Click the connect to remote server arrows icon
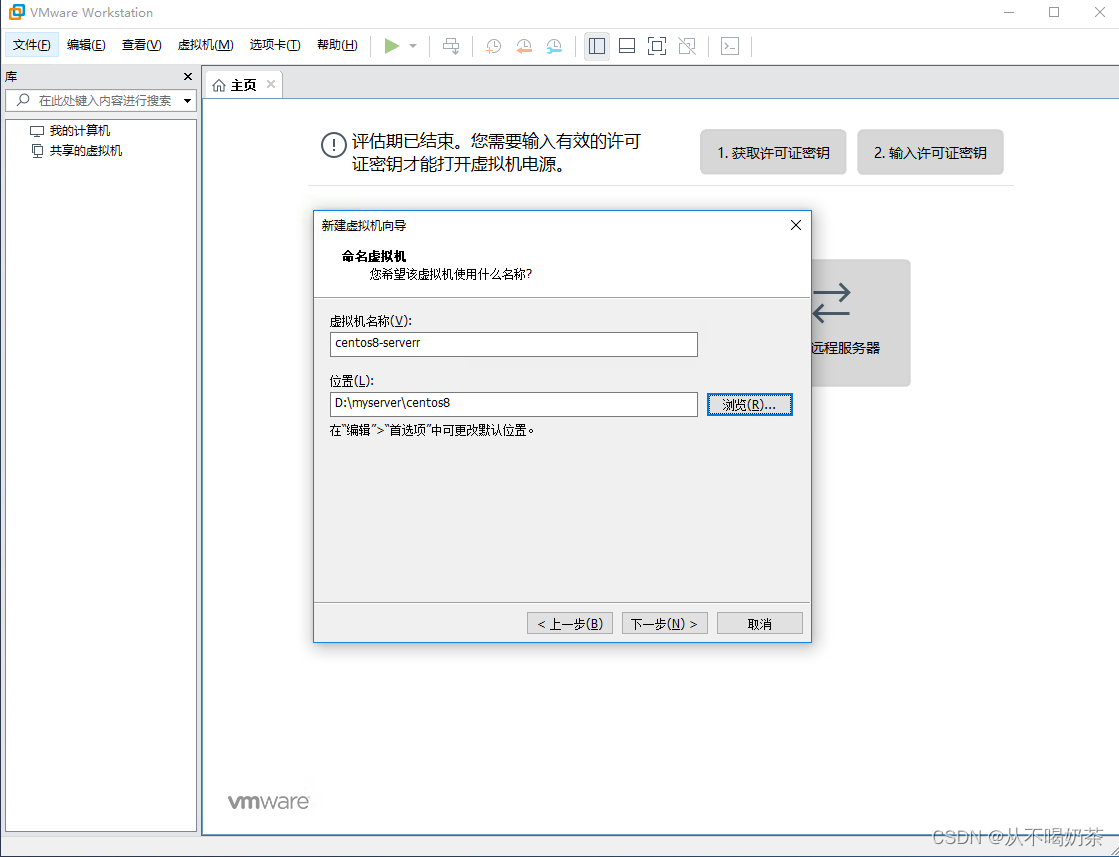Viewport: 1119px width, 857px height. [x=831, y=303]
